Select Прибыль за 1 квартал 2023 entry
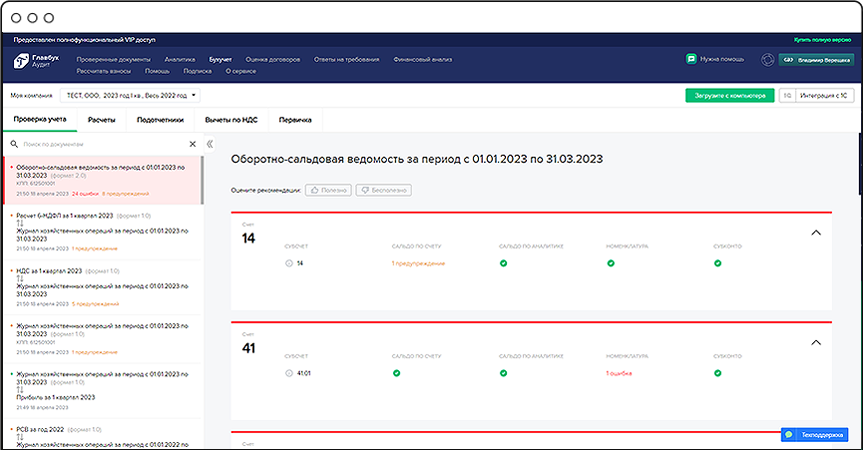The height and width of the screenshot is (454, 865). (103, 391)
